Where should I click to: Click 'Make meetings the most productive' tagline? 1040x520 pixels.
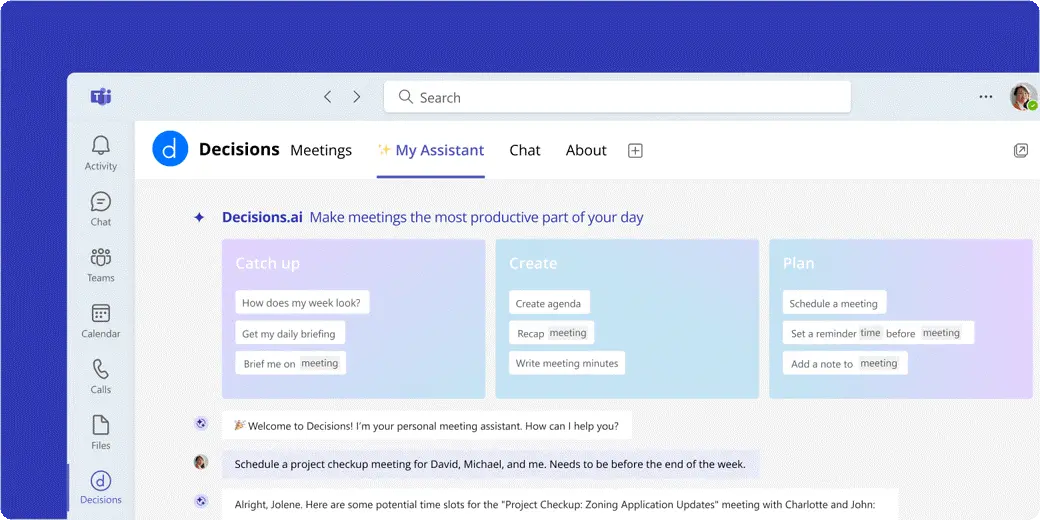tap(476, 217)
